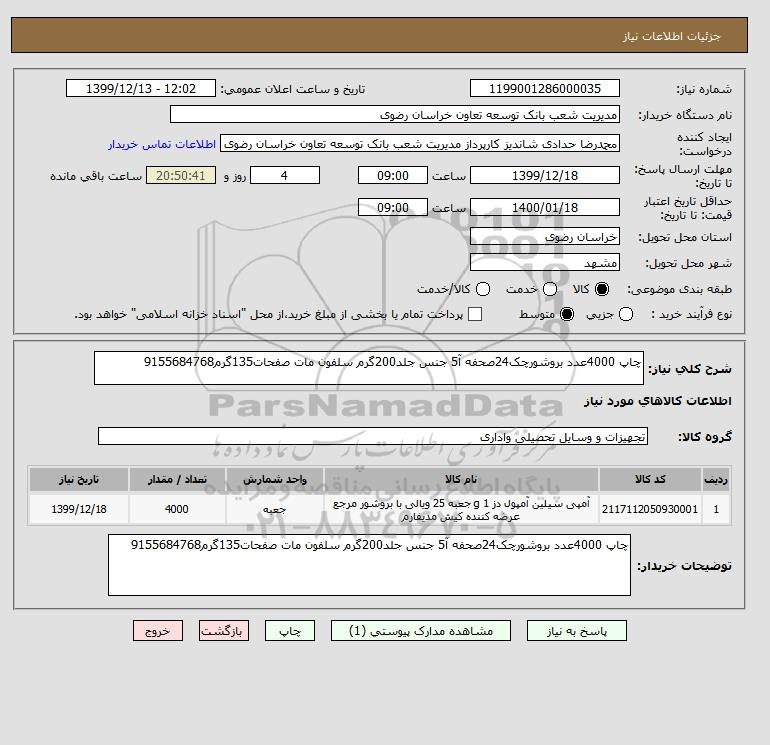Click the اطلاعات کالاهای مورد نیاز section heading

[658, 401]
